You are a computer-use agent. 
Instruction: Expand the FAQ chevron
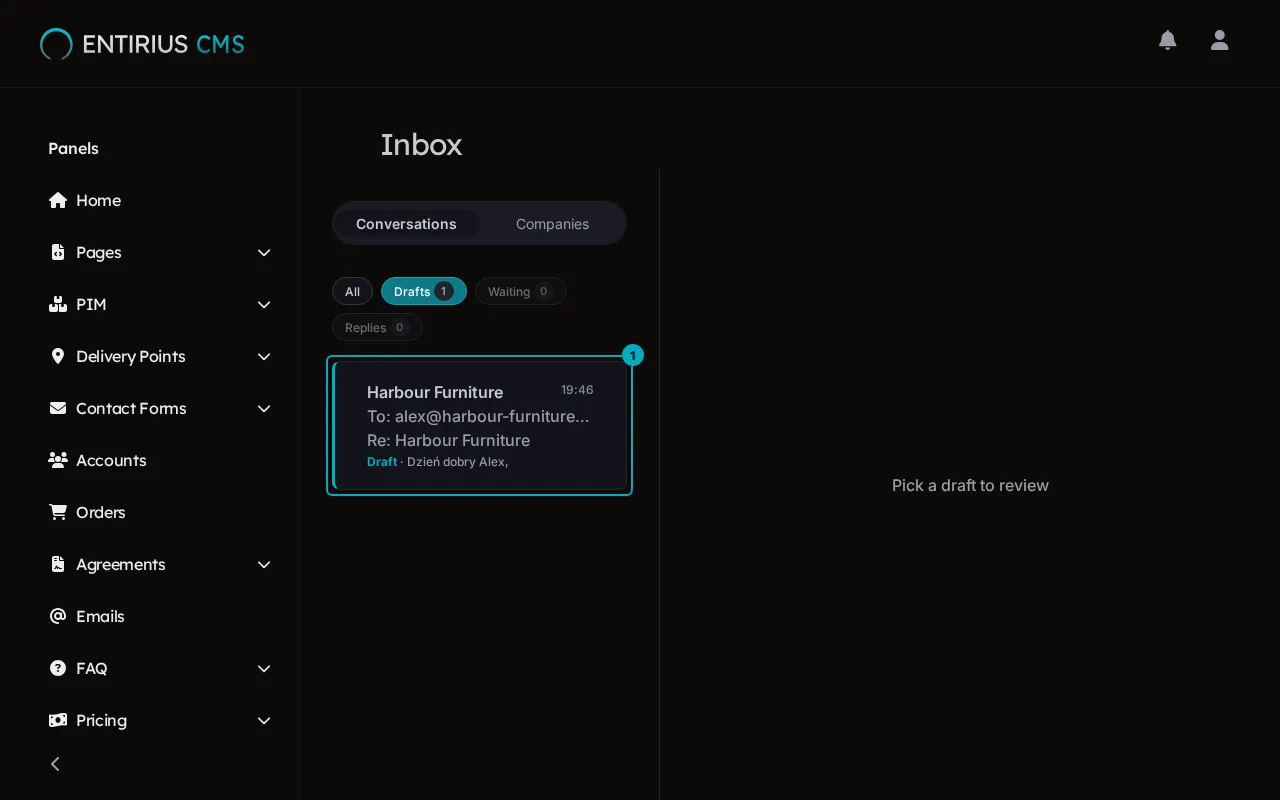(x=264, y=668)
